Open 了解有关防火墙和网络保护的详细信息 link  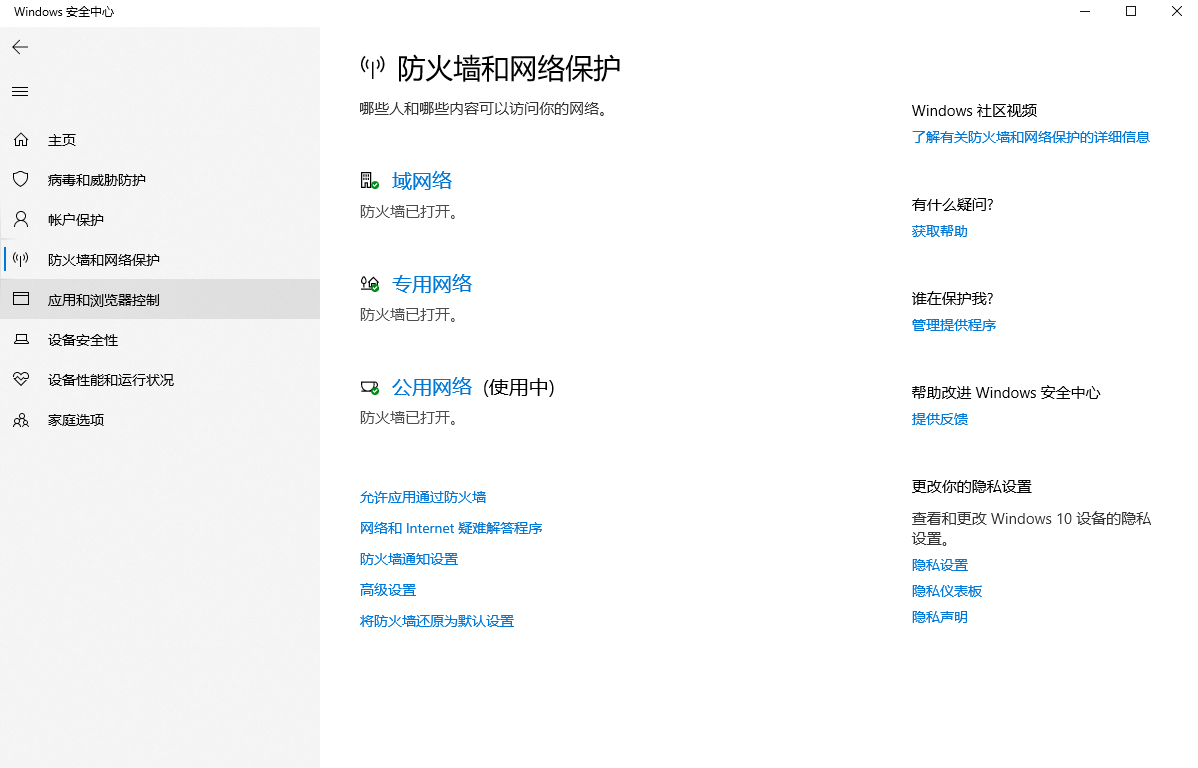click(1031, 137)
